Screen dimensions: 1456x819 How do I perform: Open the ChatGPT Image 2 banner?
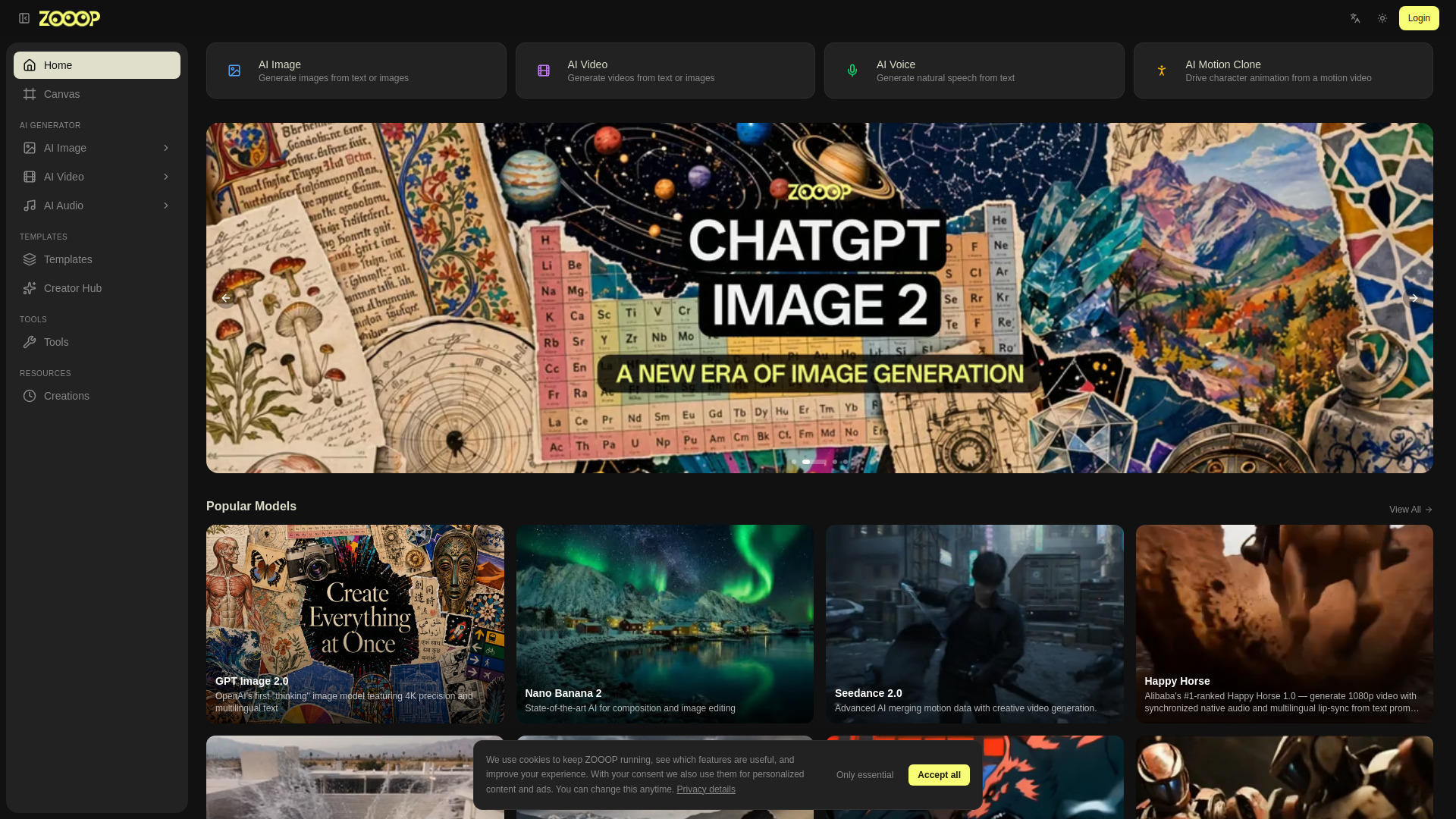point(820,298)
